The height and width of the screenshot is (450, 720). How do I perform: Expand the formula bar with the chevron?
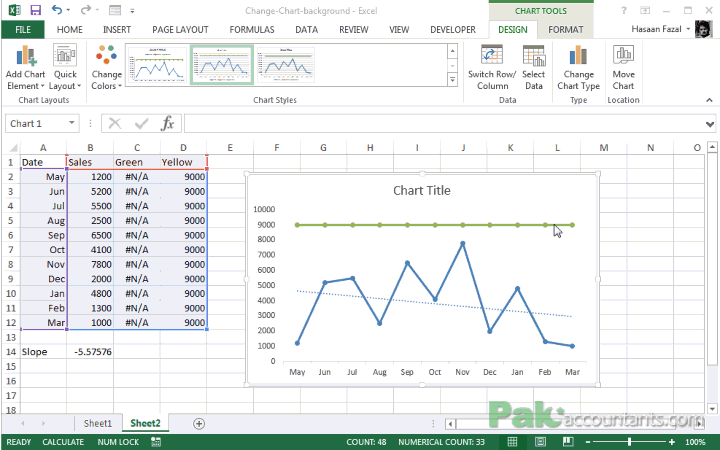pos(710,124)
